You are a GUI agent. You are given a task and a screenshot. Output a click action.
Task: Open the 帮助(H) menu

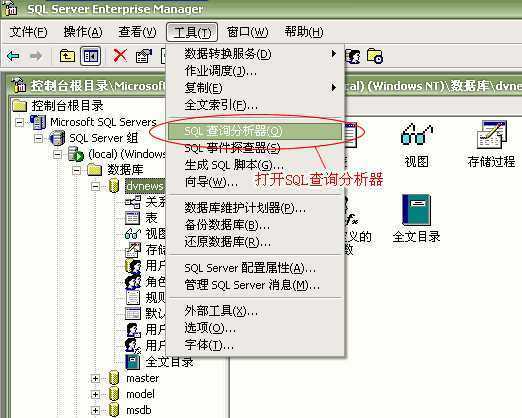pyautogui.click(x=304, y=32)
